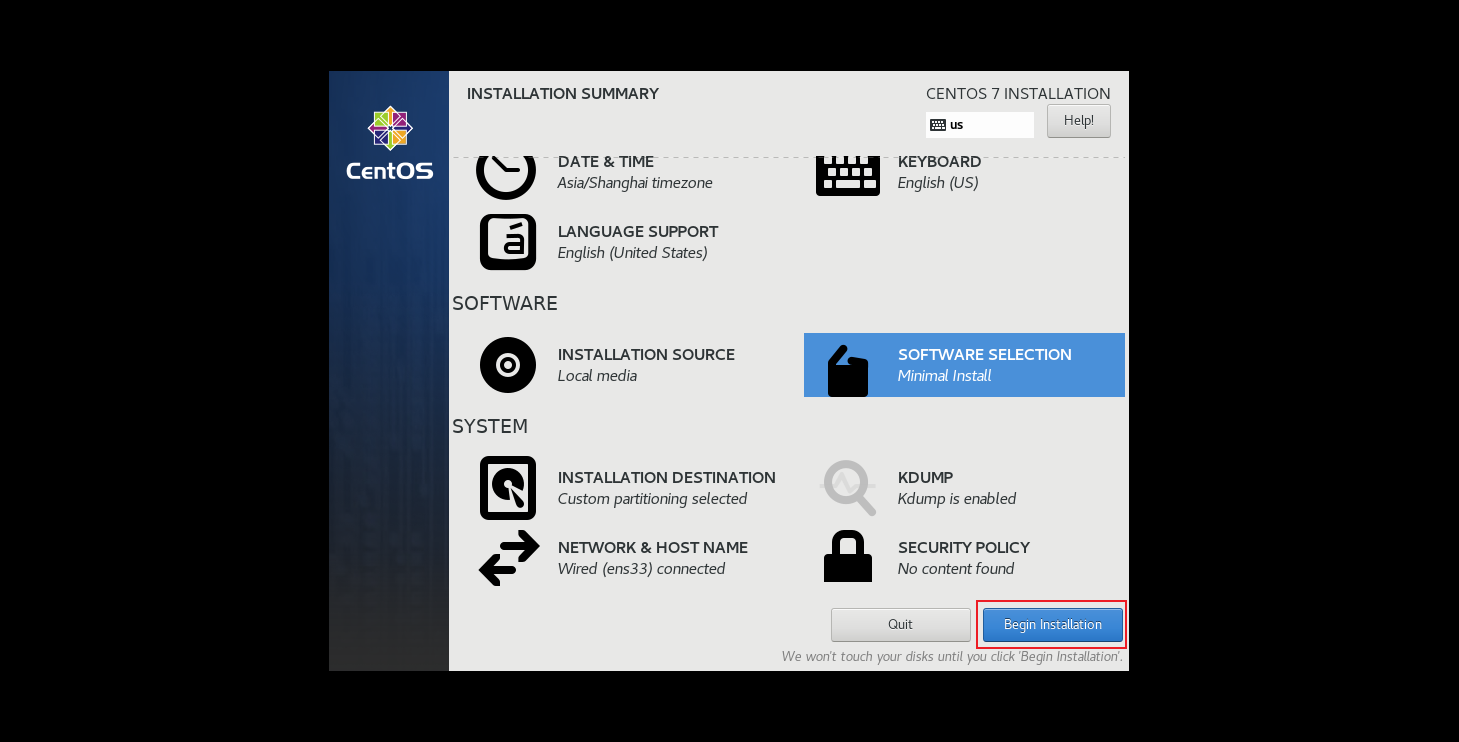Open the Keyboard layout icon
This screenshot has width=1459, height=742.
(x=848, y=175)
